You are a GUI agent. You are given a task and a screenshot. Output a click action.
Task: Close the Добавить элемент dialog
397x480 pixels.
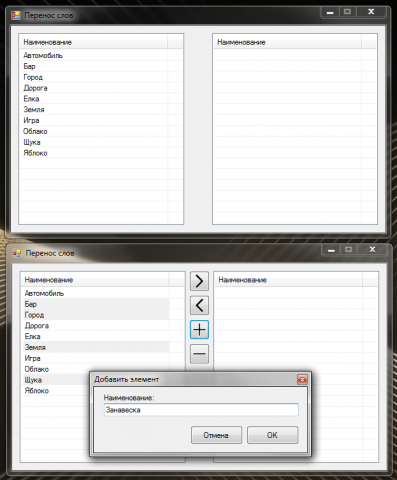tap(302, 379)
